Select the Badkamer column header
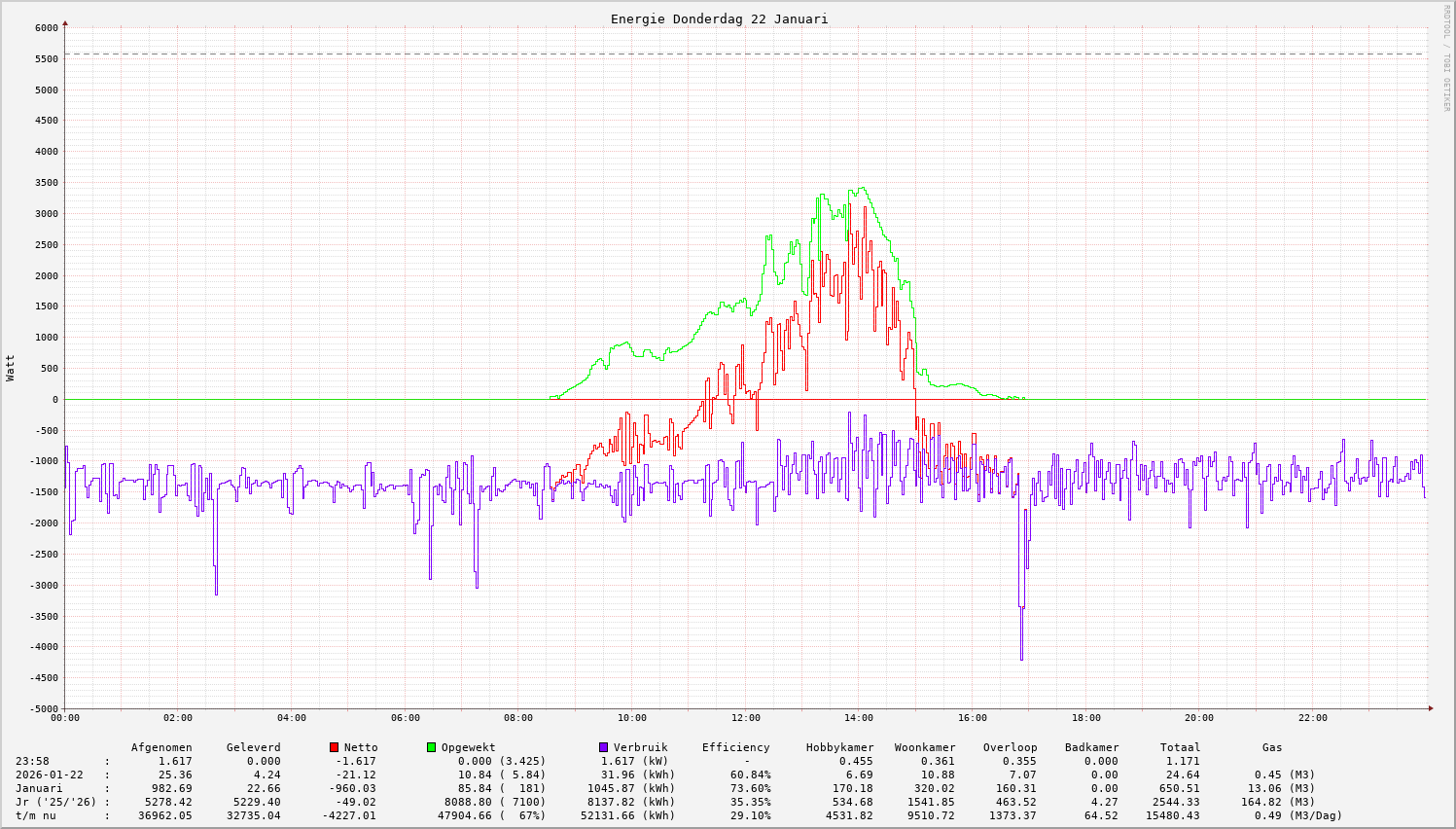 coord(1091,747)
